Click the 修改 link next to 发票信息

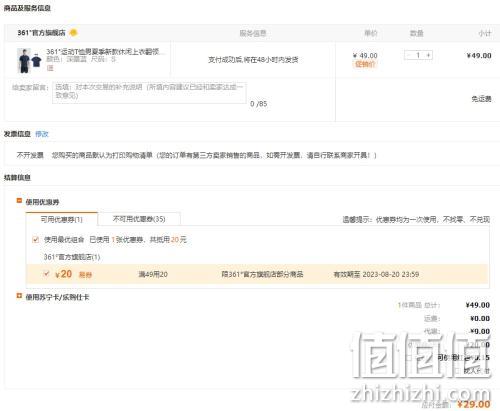[x=42, y=134]
